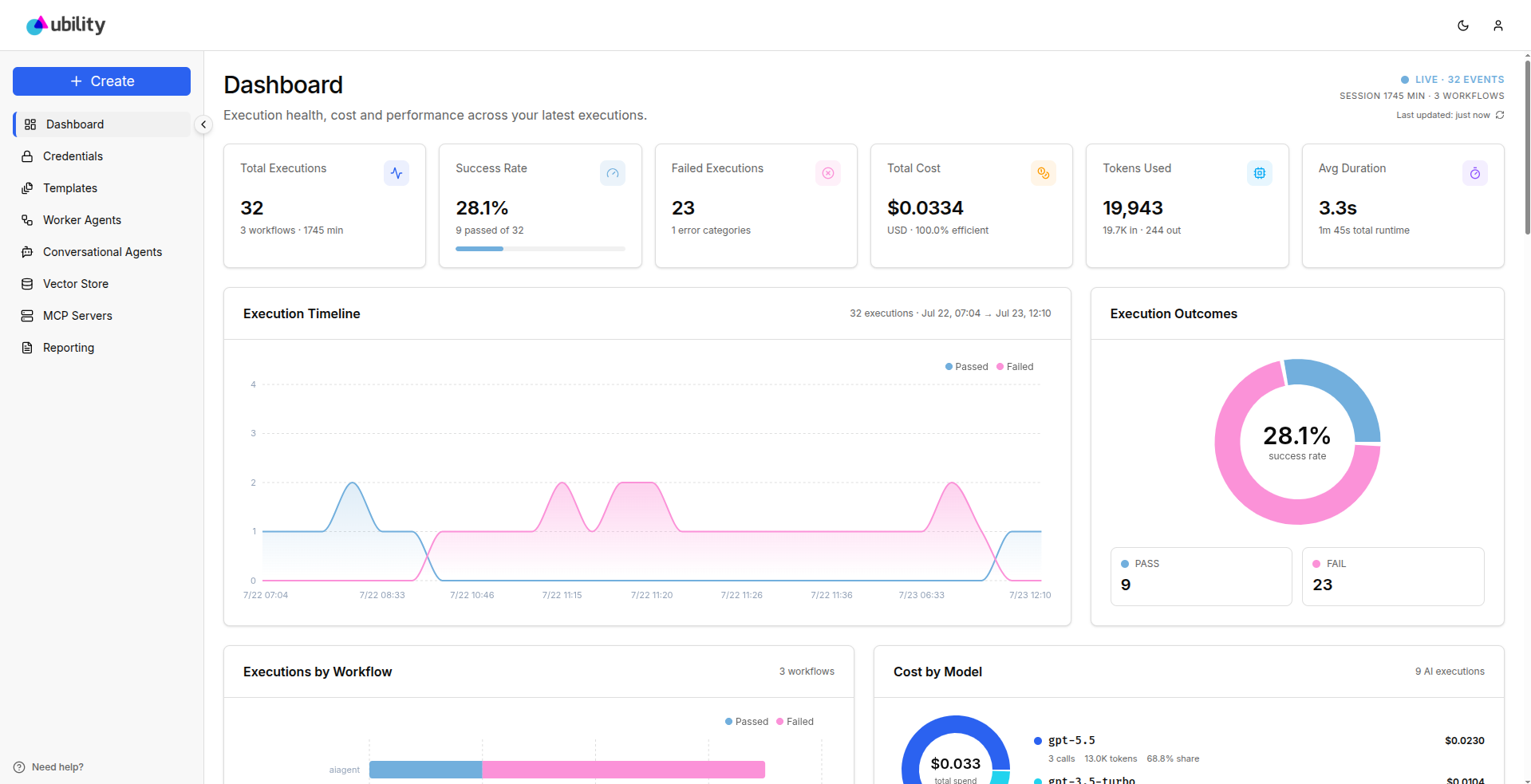Click the Vector Store database icon
The image size is (1531, 784).
pyautogui.click(x=27, y=284)
